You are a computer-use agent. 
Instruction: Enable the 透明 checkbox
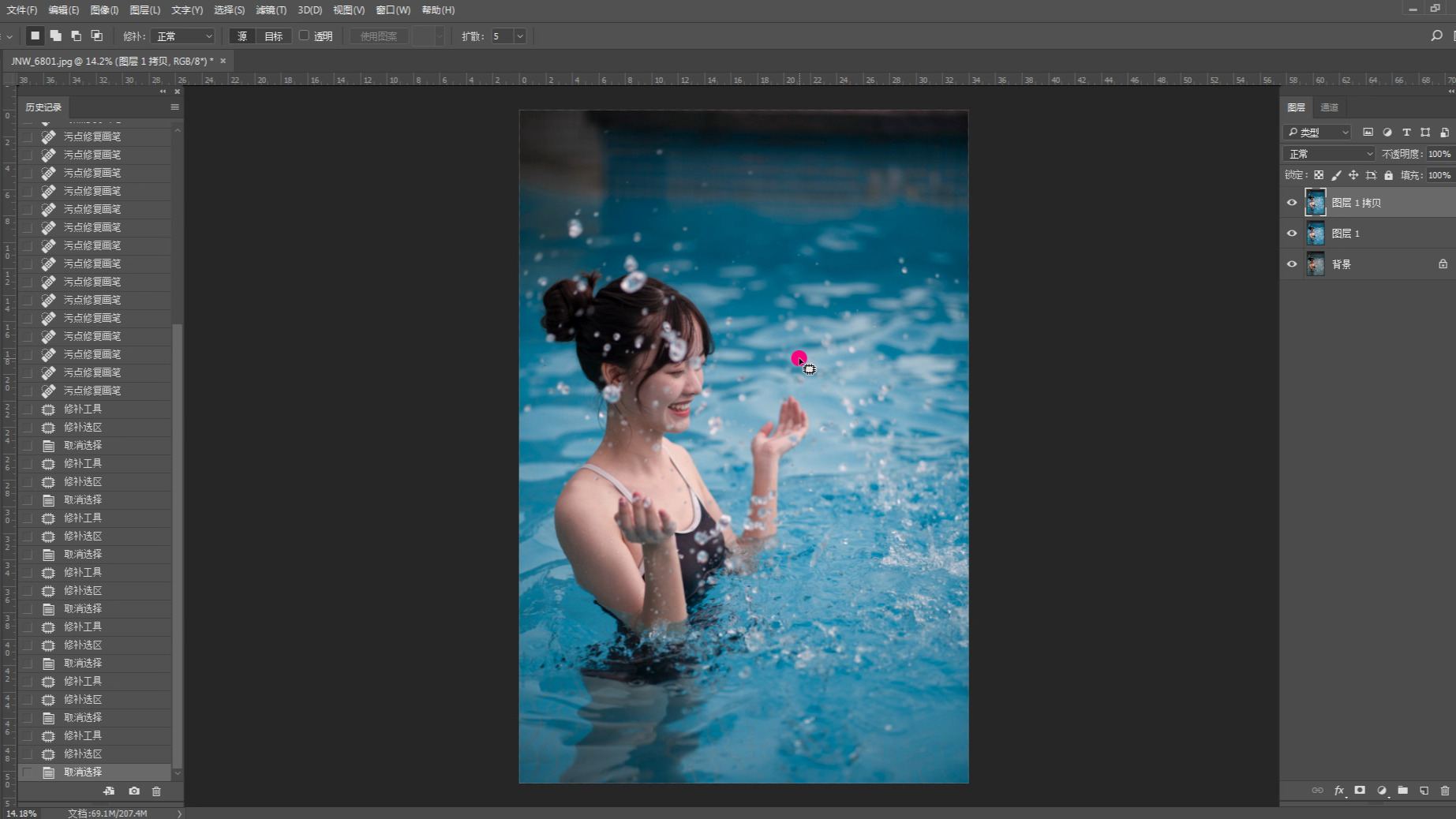coord(304,36)
